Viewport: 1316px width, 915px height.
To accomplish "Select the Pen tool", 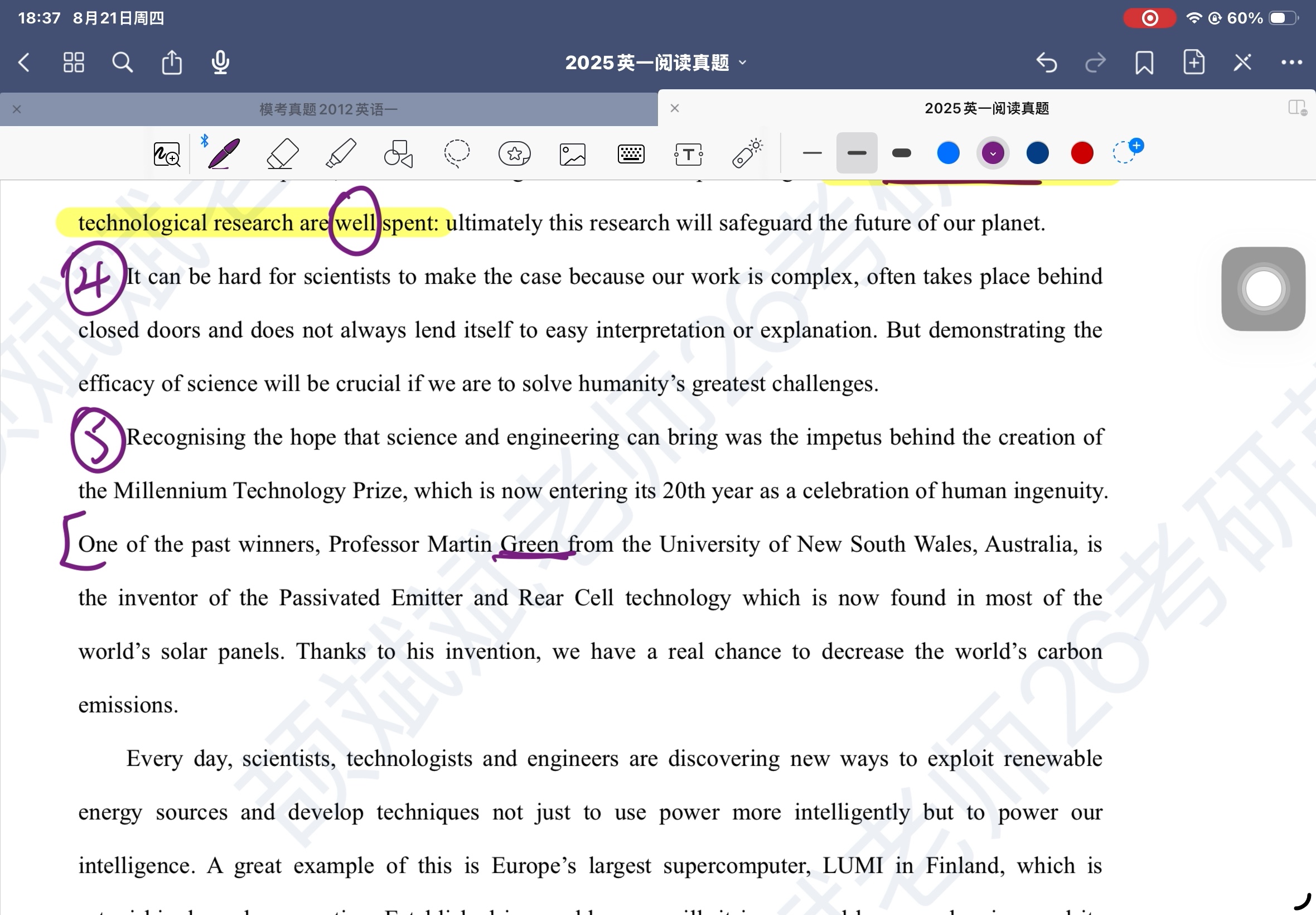I will pyautogui.click(x=224, y=153).
